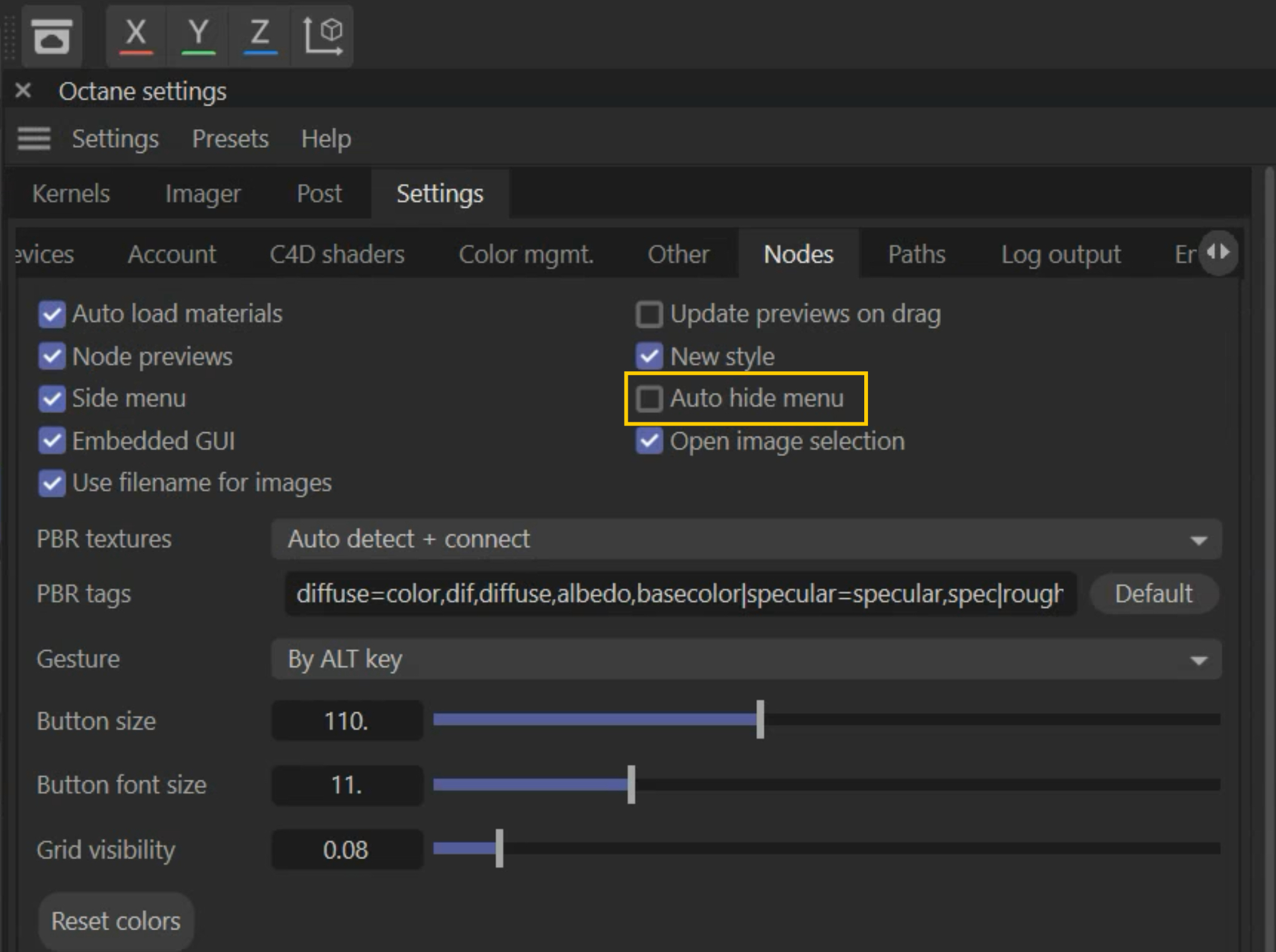This screenshot has width=1276, height=952.
Task: Enable Update previews on drag
Action: point(649,314)
